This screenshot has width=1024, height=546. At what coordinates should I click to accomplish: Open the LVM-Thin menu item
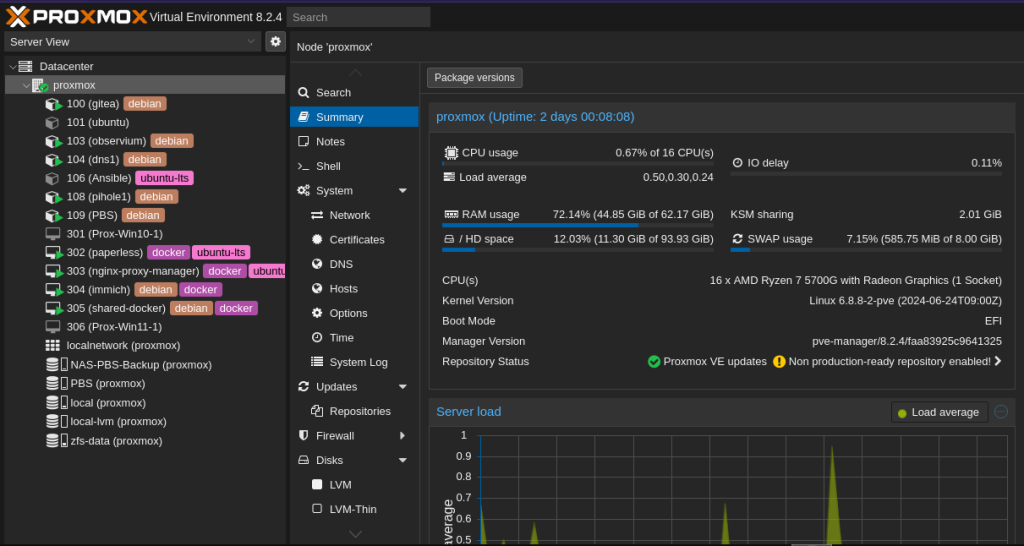[355, 509]
